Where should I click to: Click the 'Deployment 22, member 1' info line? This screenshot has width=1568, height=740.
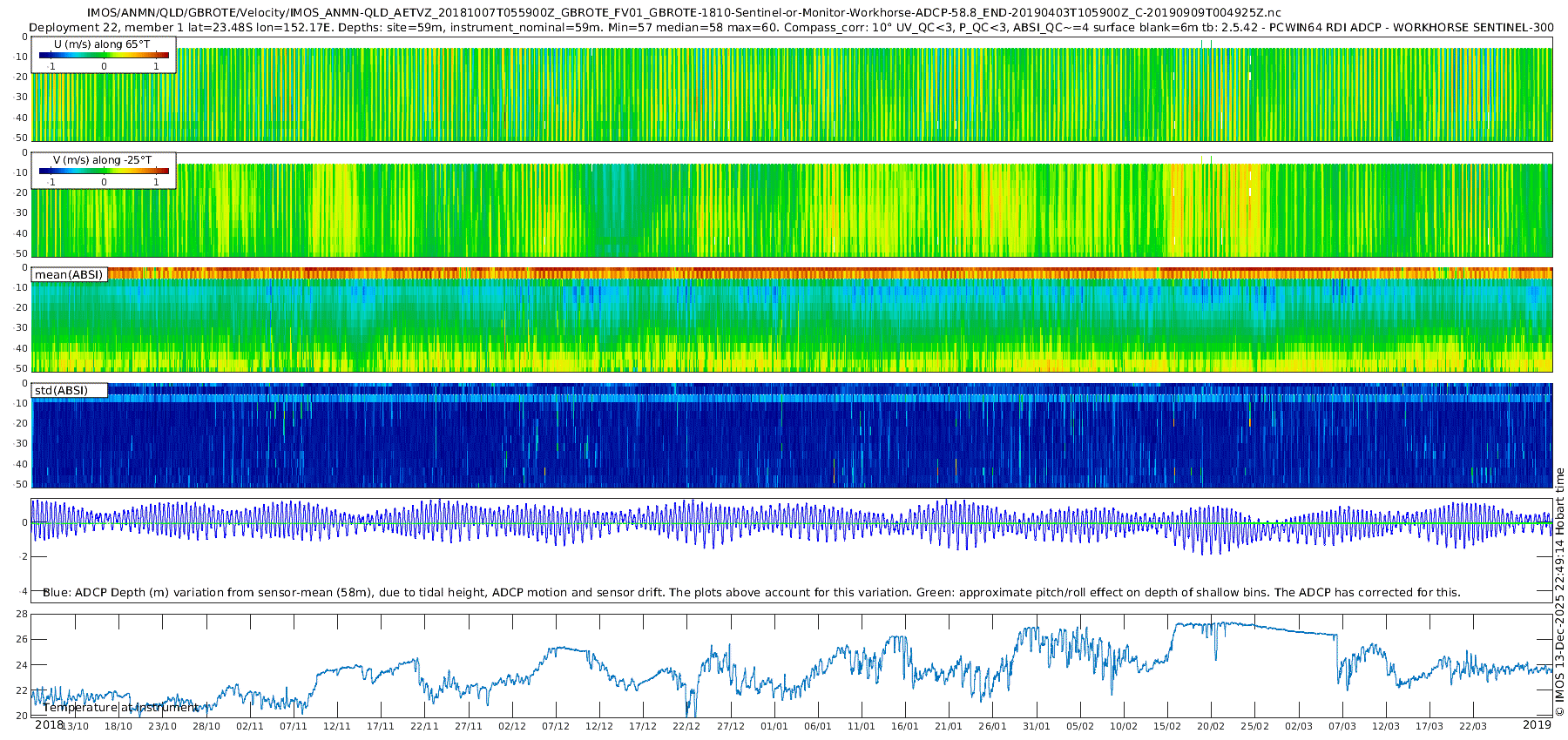tap(791, 28)
